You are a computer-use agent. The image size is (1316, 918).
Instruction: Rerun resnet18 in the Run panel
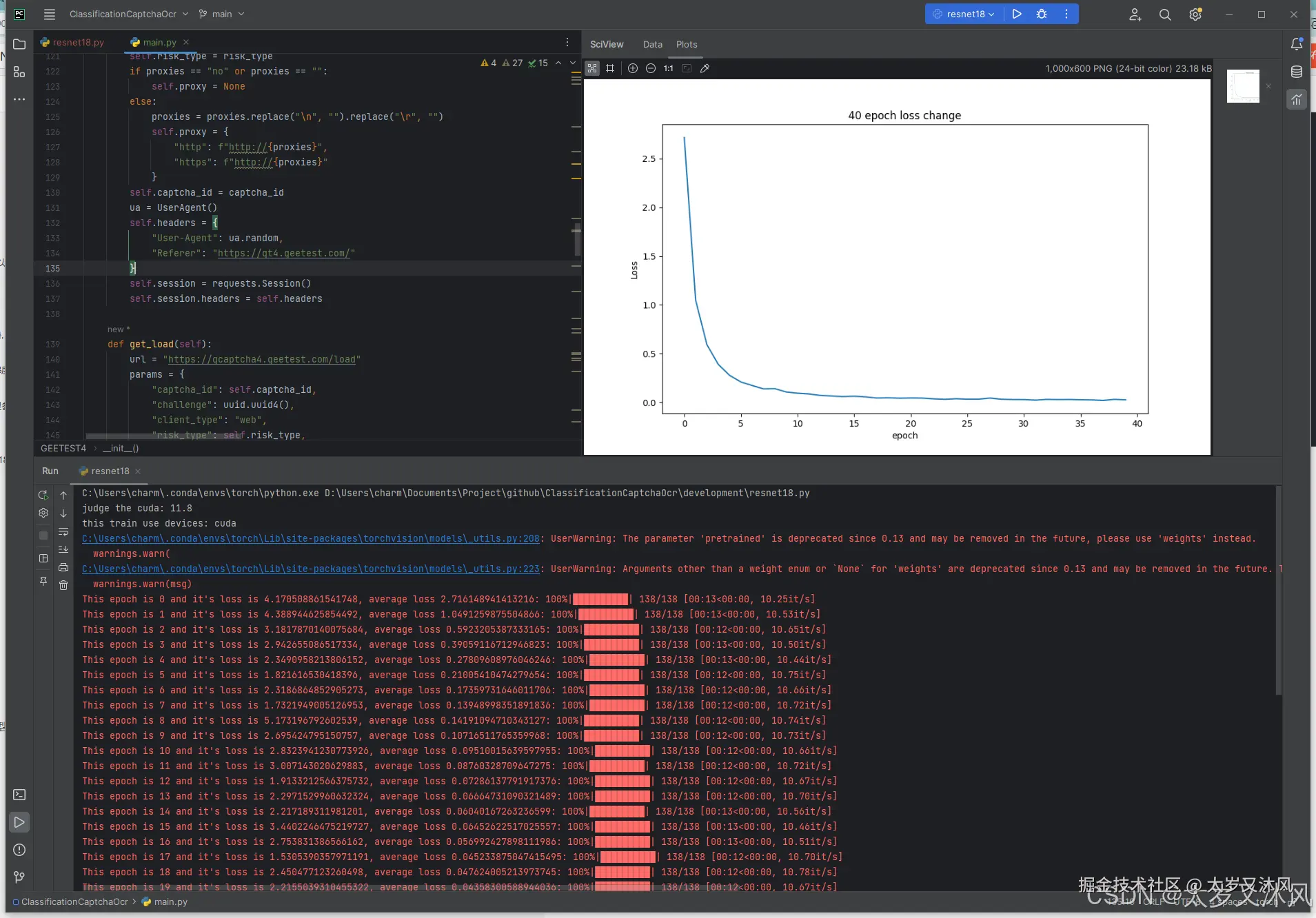(43, 495)
